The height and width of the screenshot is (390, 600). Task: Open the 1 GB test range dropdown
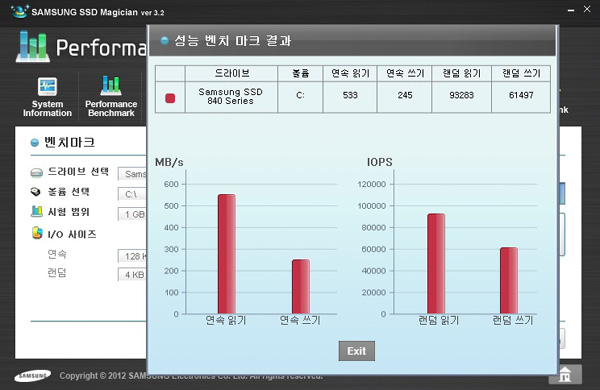point(132,214)
